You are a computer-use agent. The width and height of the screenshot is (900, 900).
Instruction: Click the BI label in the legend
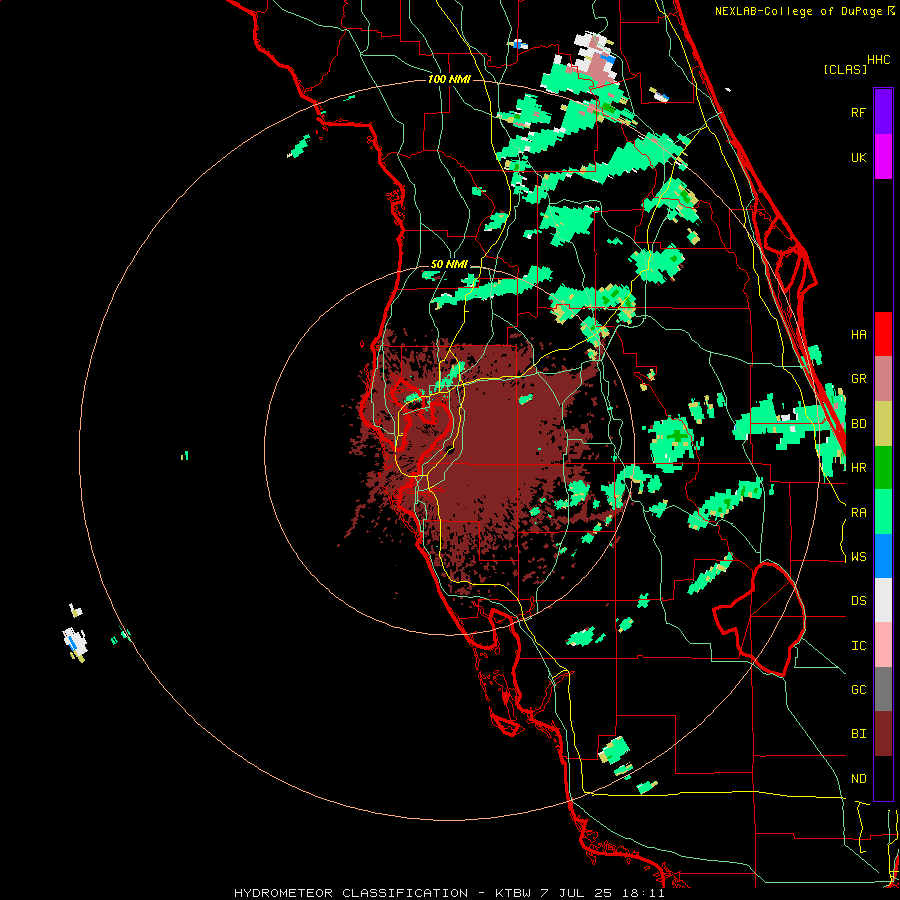click(x=858, y=734)
